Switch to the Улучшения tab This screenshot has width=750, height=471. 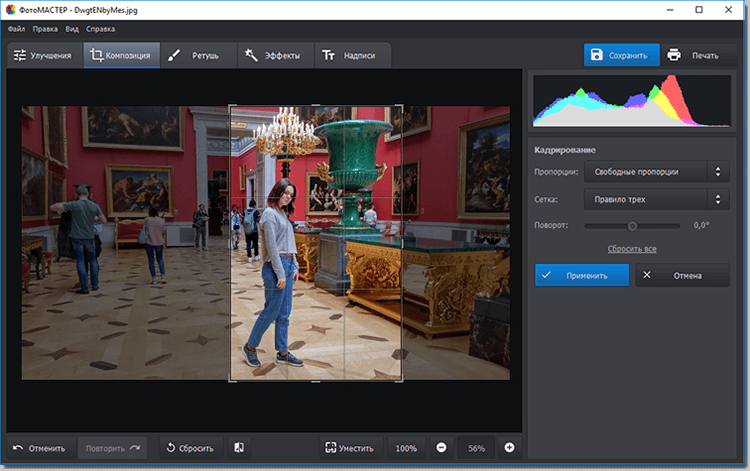pyautogui.click(x=43, y=56)
